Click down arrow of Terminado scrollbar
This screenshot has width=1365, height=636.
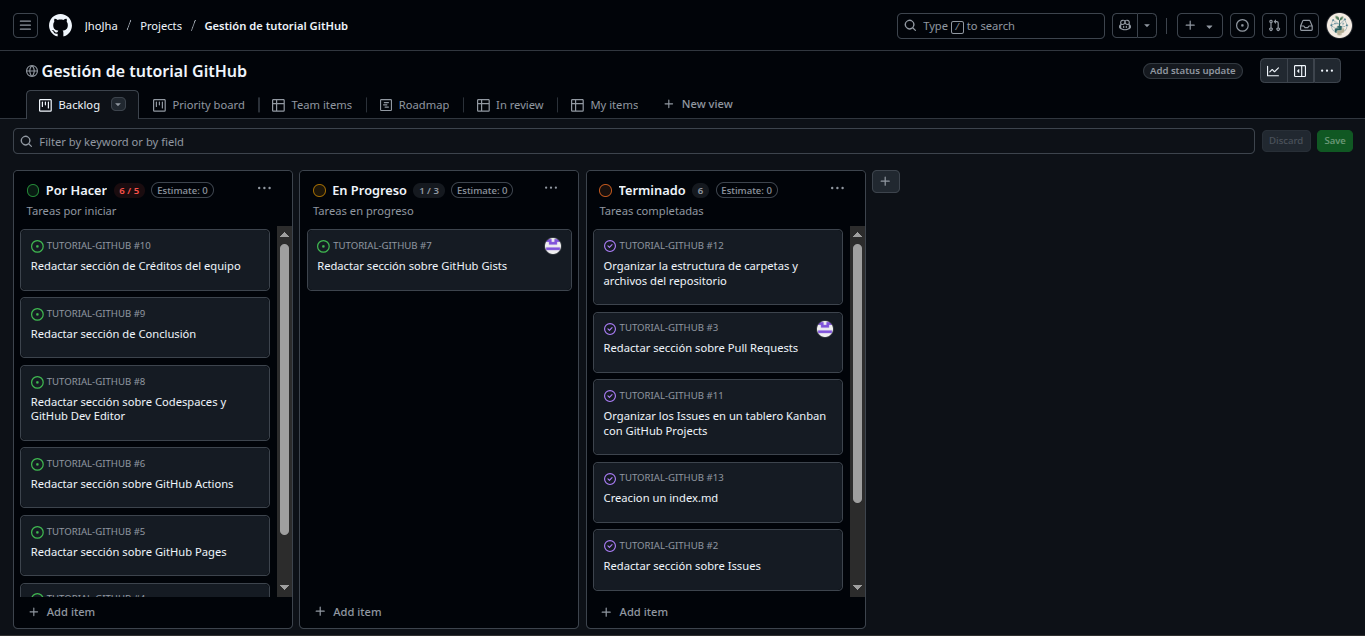coord(857,588)
